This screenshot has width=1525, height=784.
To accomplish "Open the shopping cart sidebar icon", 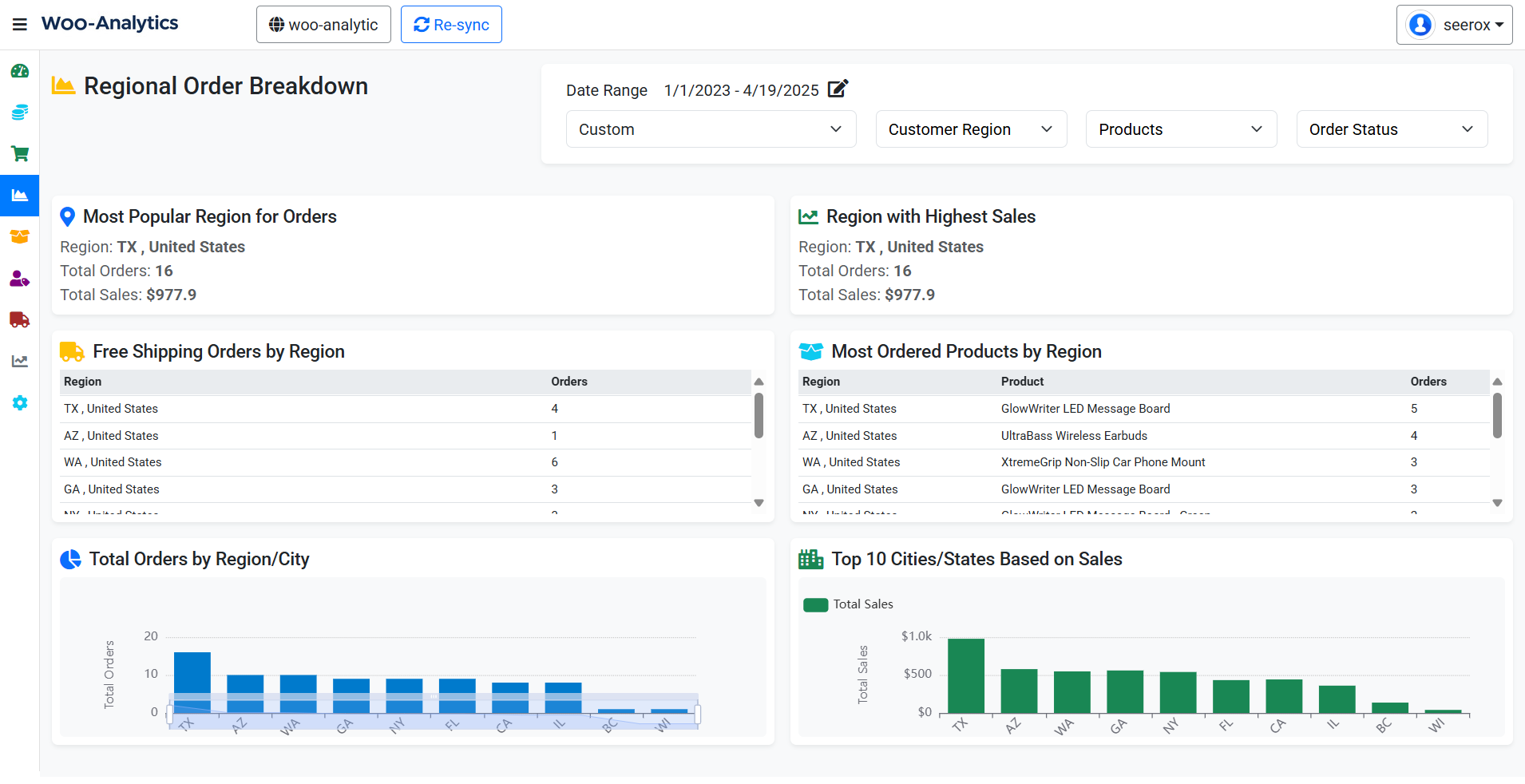I will tap(20, 154).
